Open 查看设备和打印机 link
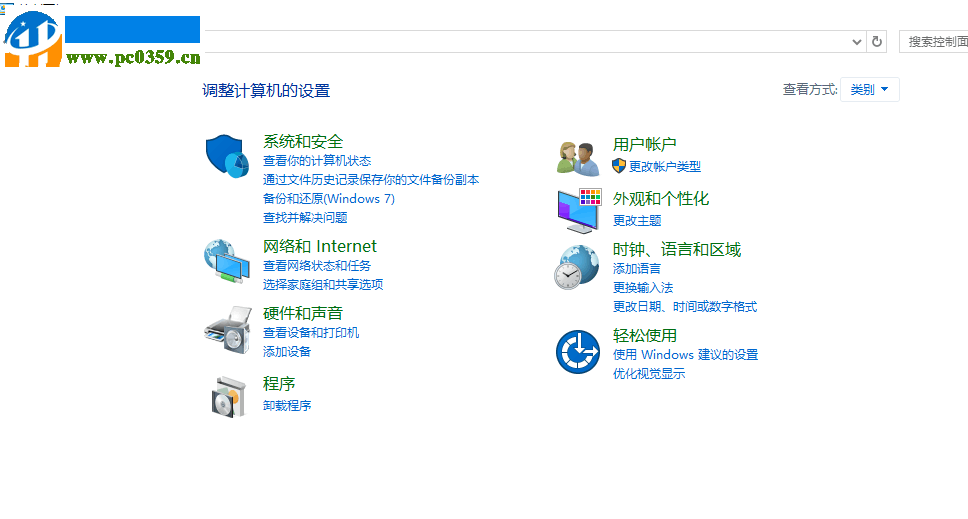The image size is (968, 519). (311, 333)
